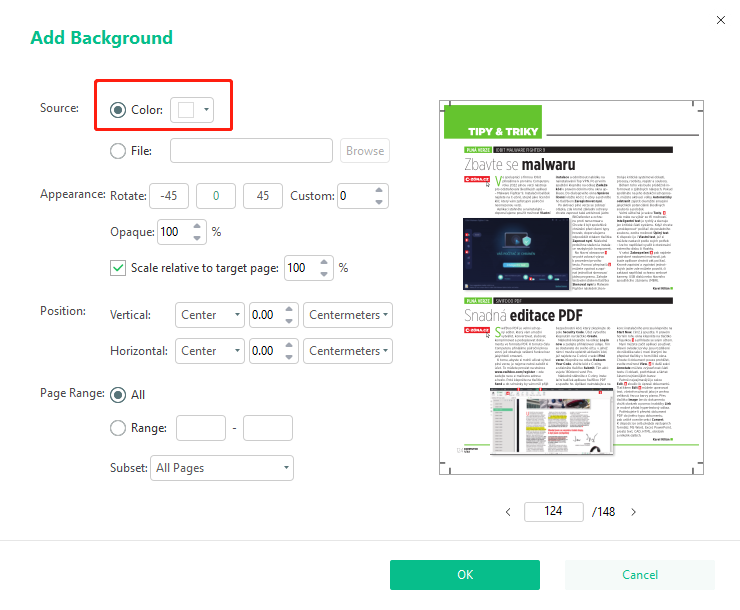Viewport: 740px width, 610px height.
Task: Select the Range page option
Action: point(119,428)
